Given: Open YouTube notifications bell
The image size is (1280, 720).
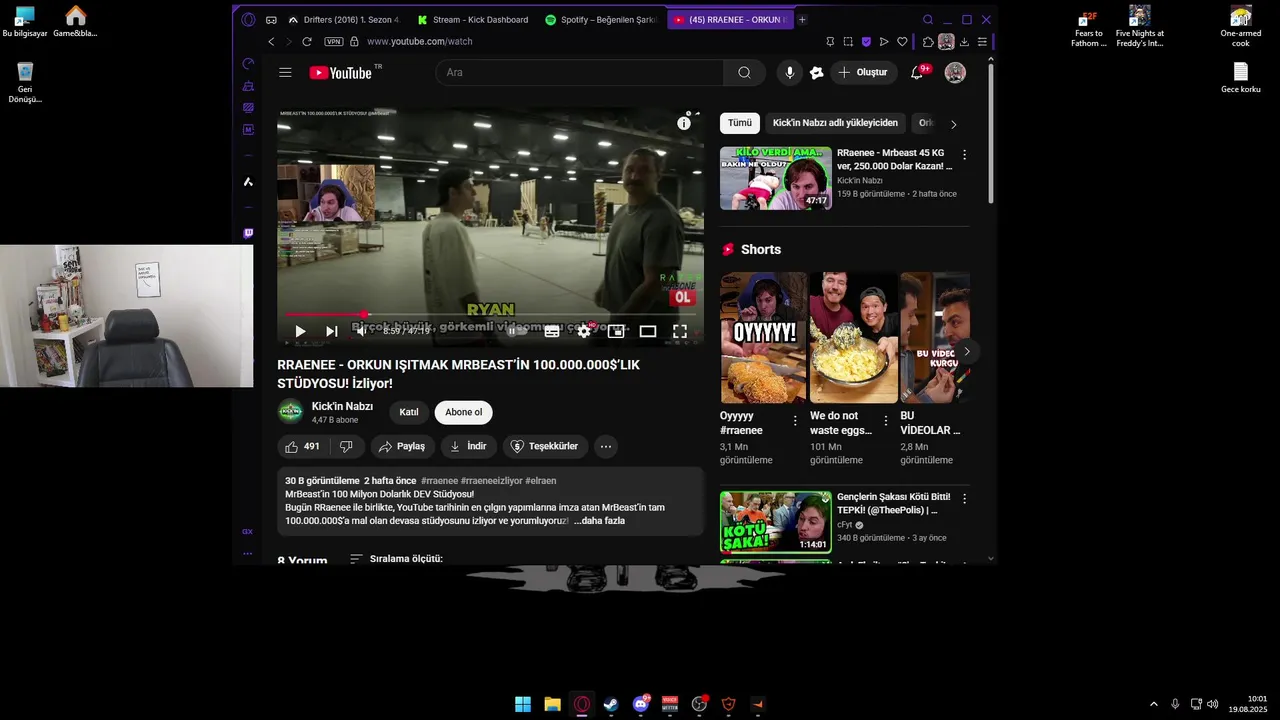Looking at the screenshot, I should [917, 72].
